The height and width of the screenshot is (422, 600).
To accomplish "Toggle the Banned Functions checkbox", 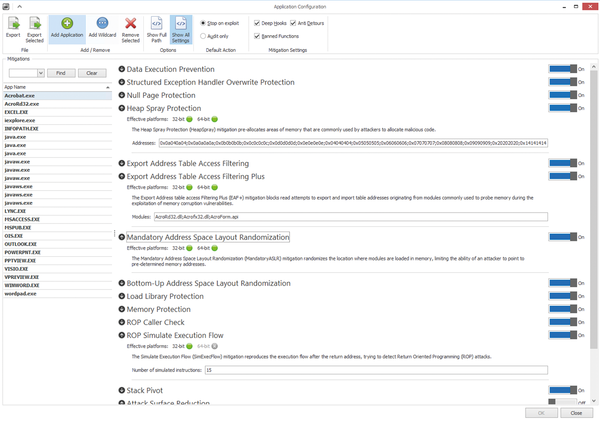I will [257, 36].
